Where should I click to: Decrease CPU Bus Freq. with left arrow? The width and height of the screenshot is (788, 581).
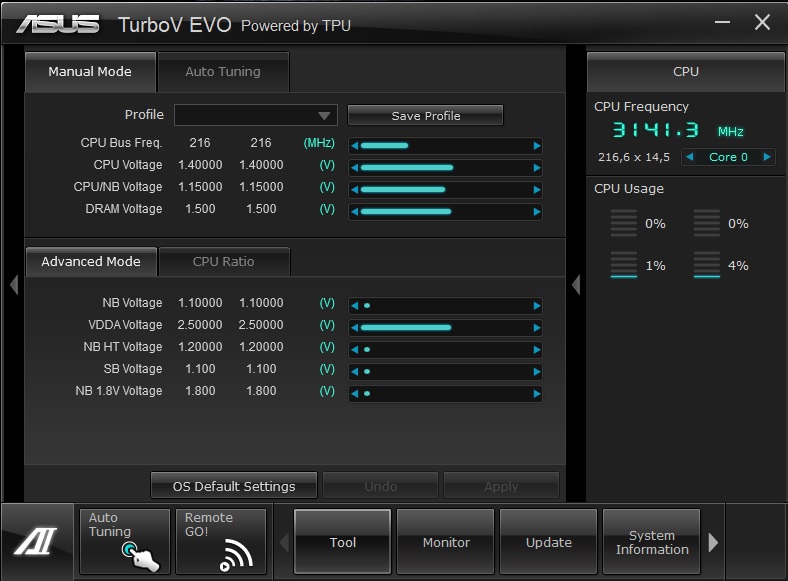(x=355, y=146)
